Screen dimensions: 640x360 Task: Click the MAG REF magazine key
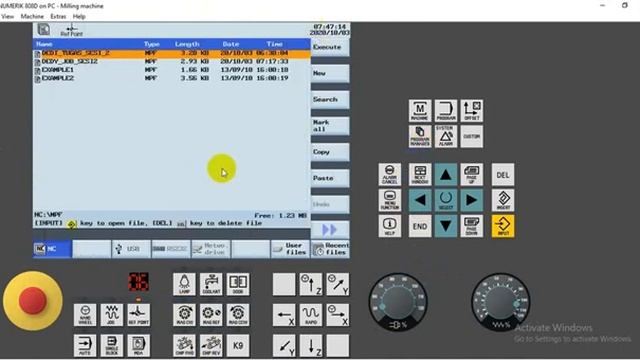pyautogui.click(x=211, y=315)
